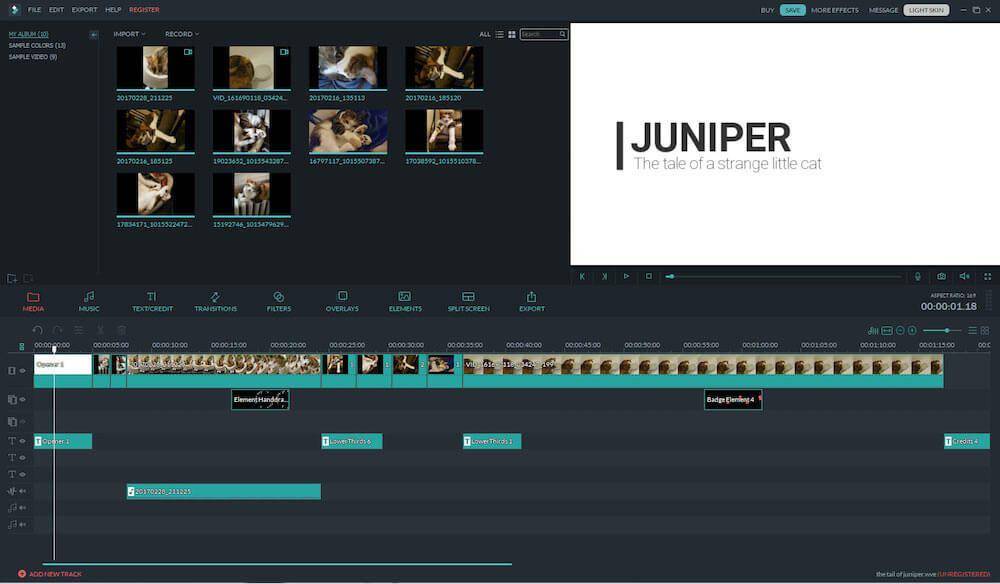Viewport: 1000px width, 584px height.
Task: Click the preview playback progress slider
Action: tap(784, 277)
